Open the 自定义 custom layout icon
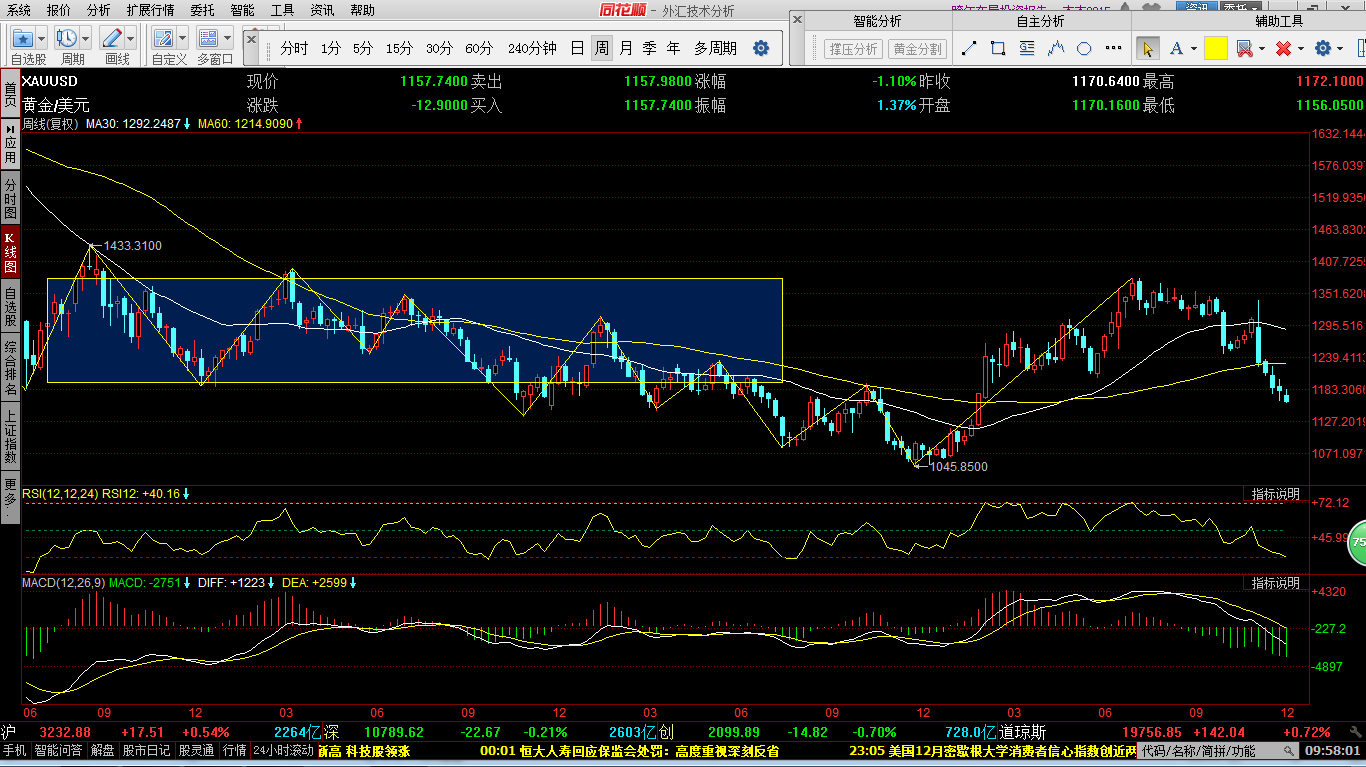 (163, 39)
